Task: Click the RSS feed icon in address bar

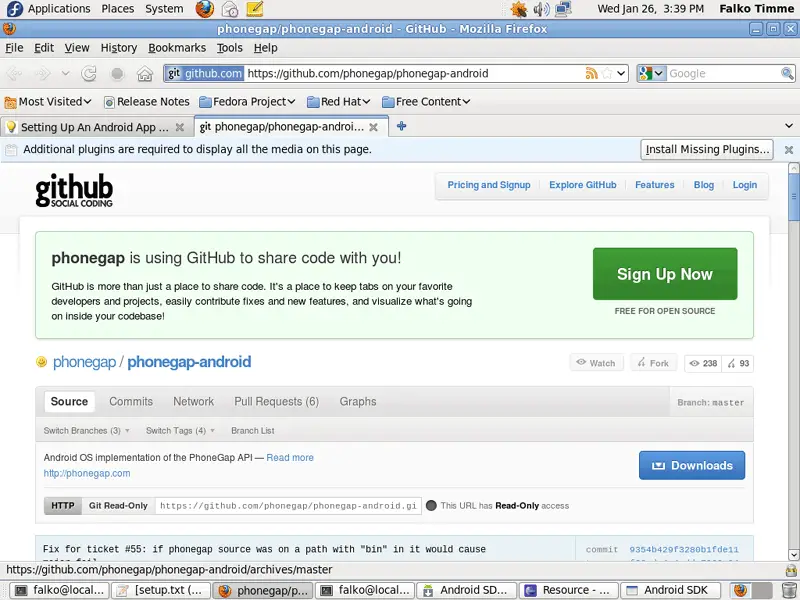Action: click(591, 73)
